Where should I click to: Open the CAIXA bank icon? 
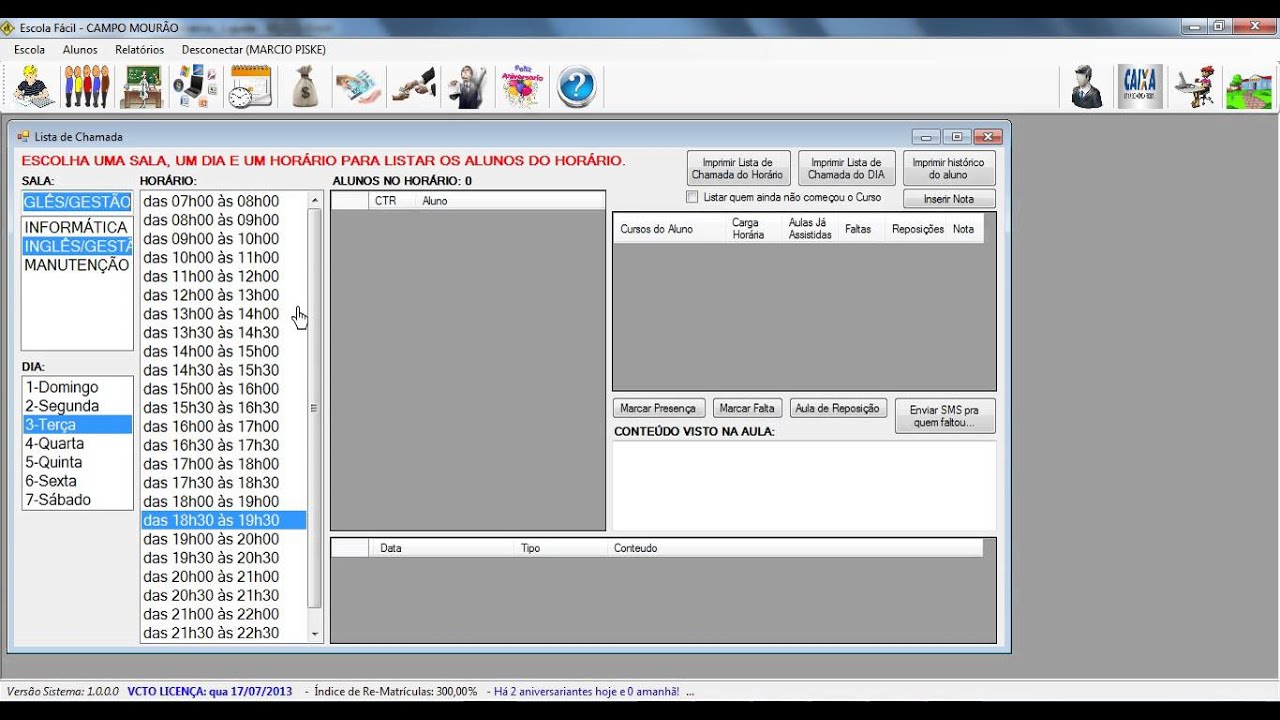(1140, 87)
